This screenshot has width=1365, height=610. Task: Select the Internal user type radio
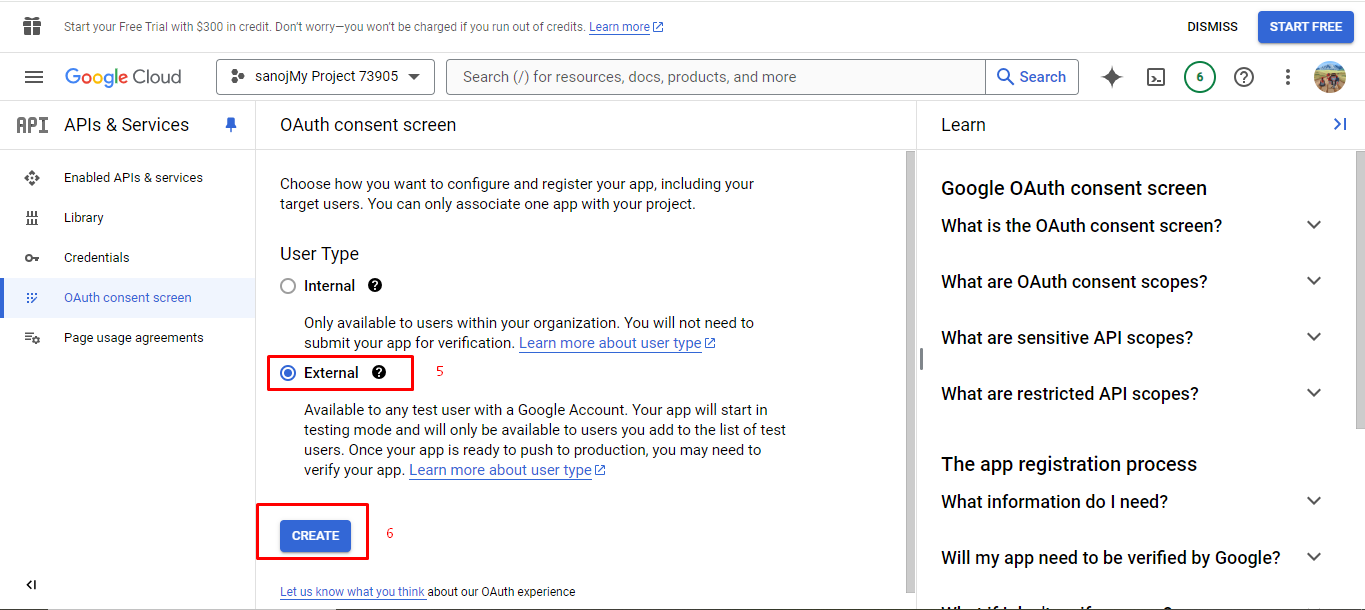[288, 286]
